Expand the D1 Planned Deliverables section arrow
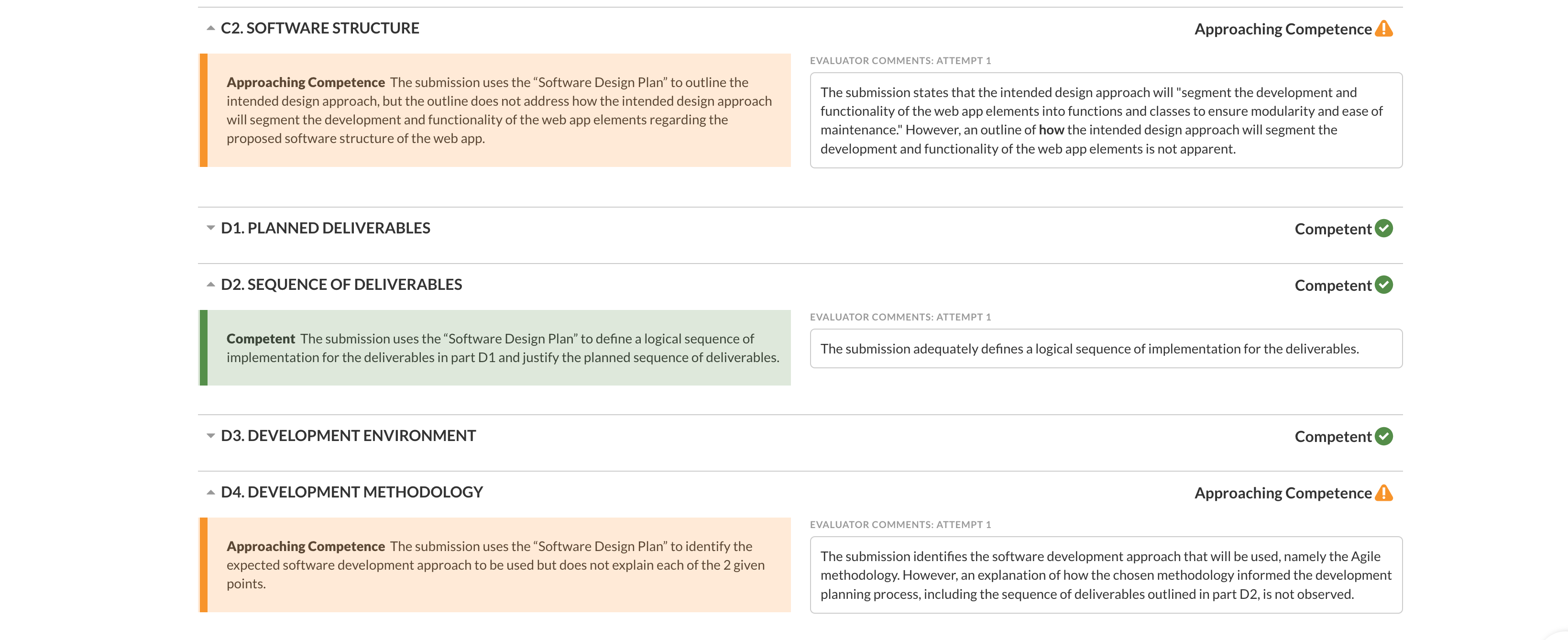 tap(210, 228)
